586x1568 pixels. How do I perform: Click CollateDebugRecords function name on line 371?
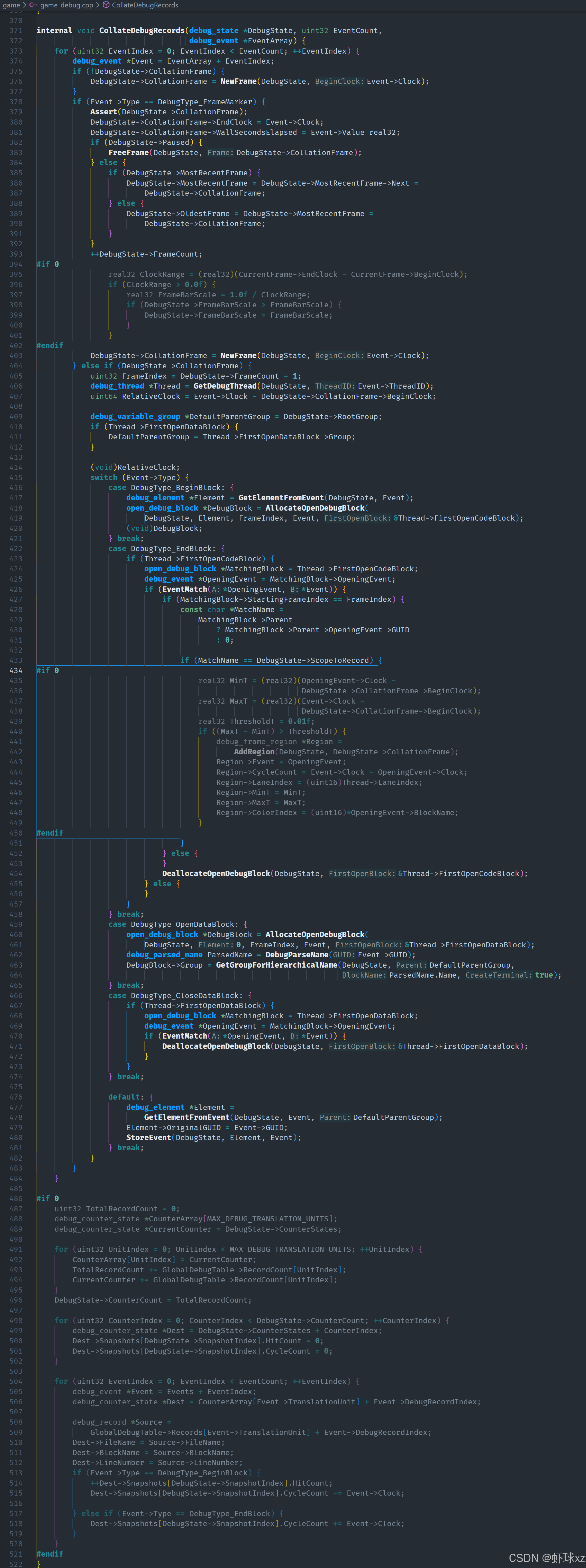pyautogui.click(x=141, y=31)
